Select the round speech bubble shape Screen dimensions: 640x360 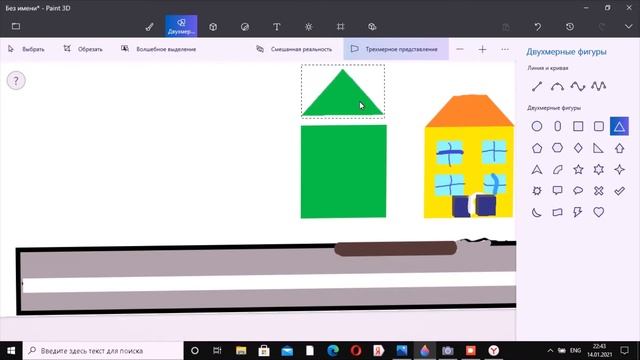pos(578,191)
